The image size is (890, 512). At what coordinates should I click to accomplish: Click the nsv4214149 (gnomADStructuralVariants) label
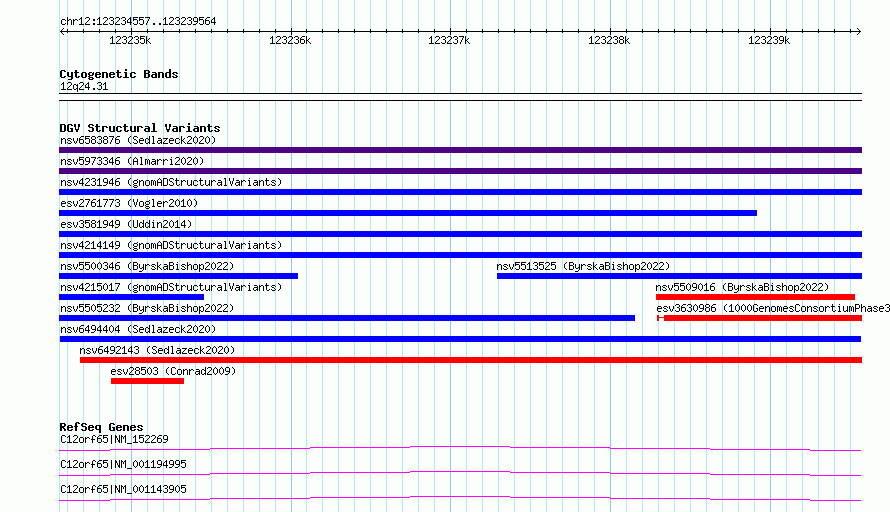tap(171, 245)
